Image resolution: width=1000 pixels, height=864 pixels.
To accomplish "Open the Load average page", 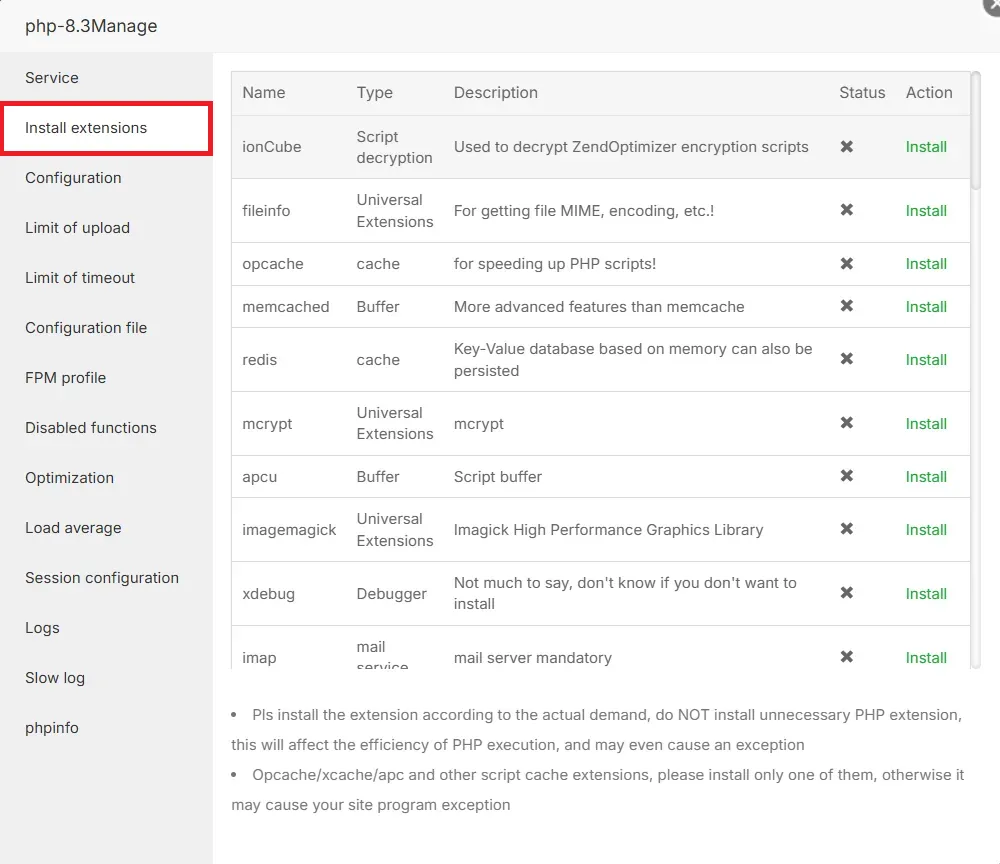I will pyautogui.click(x=71, y=528).
